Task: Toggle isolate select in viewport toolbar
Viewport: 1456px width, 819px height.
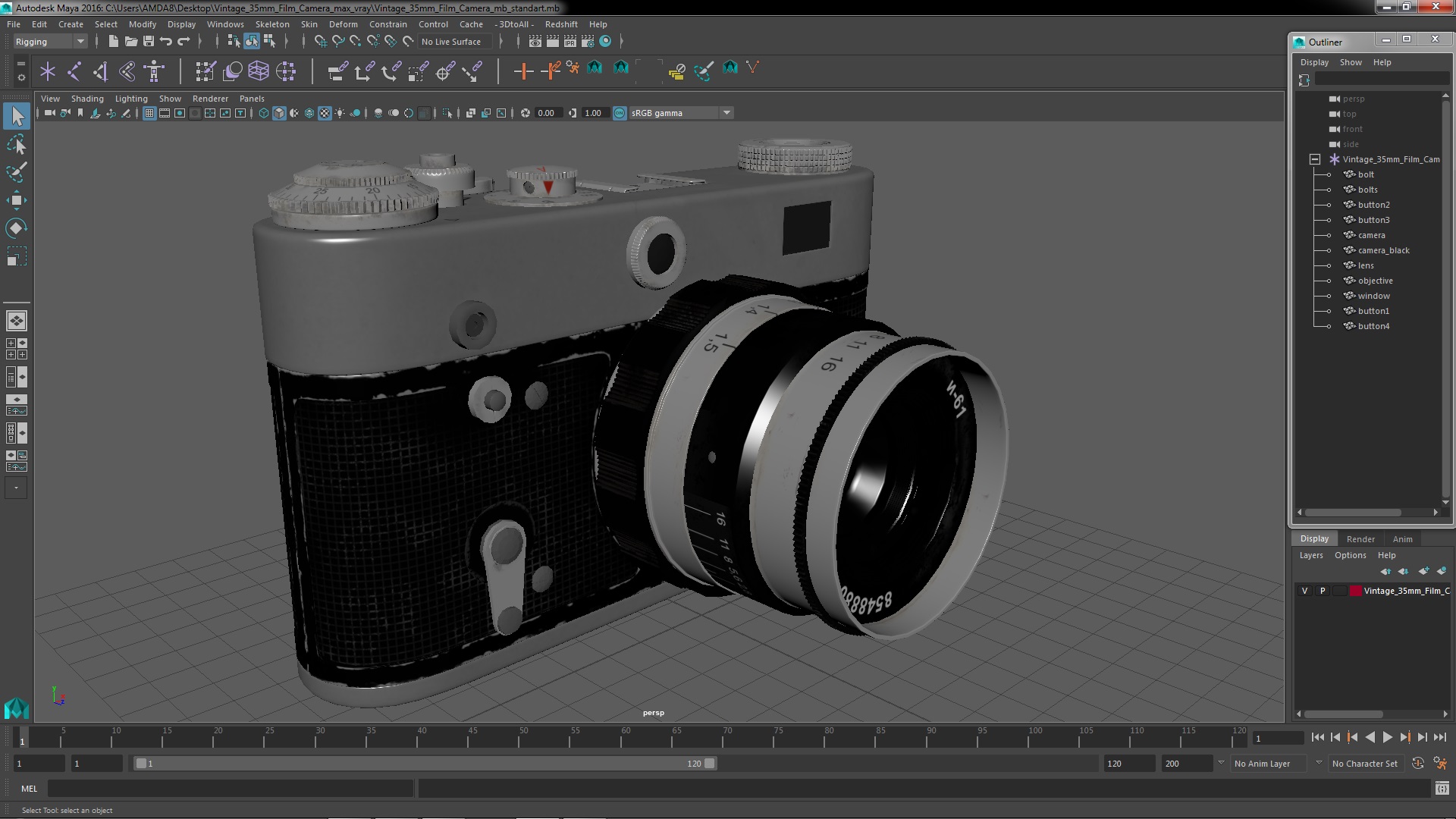Action: [447, 113]
